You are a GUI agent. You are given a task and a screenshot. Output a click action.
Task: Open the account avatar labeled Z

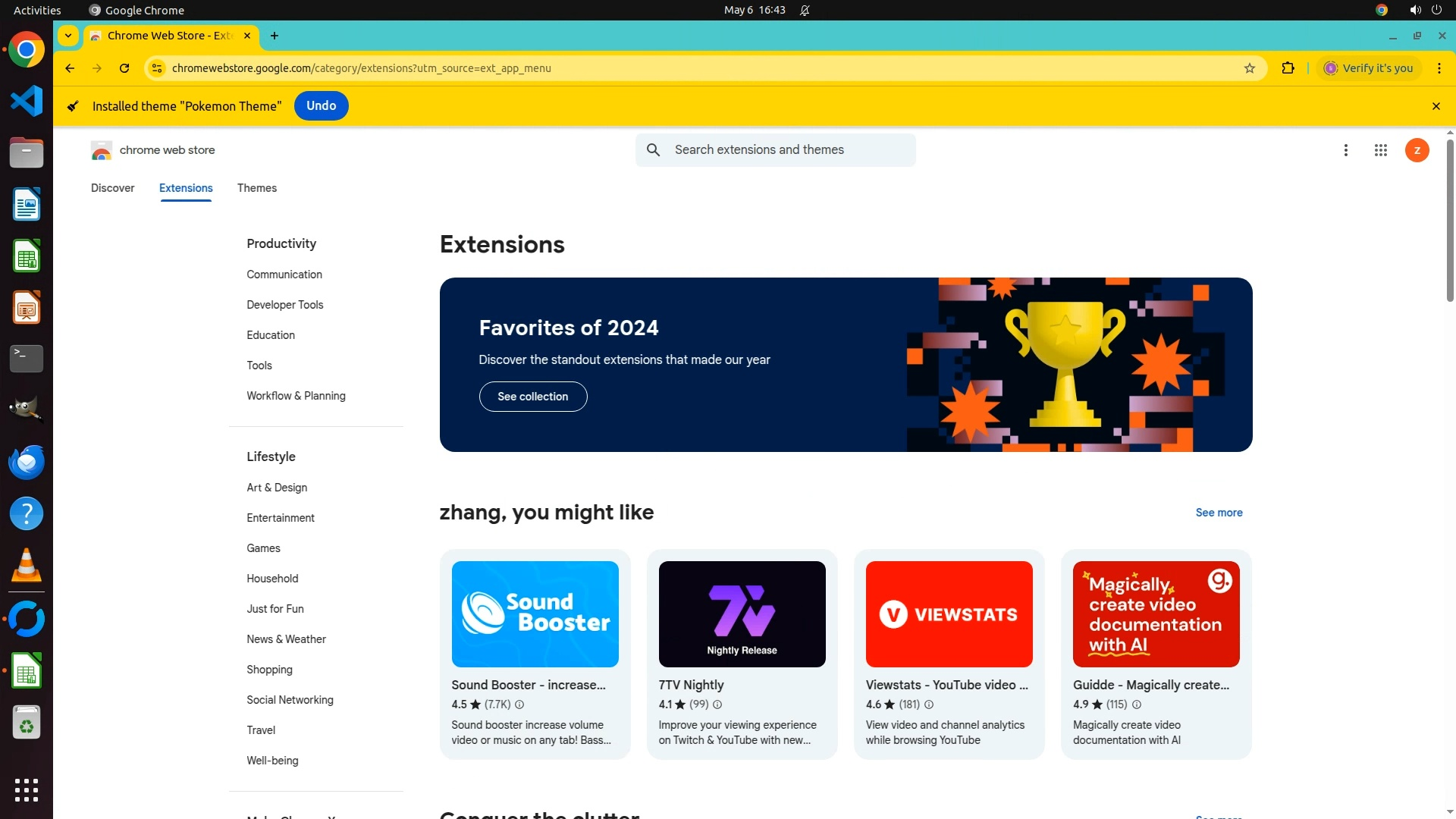point(1417,150)
